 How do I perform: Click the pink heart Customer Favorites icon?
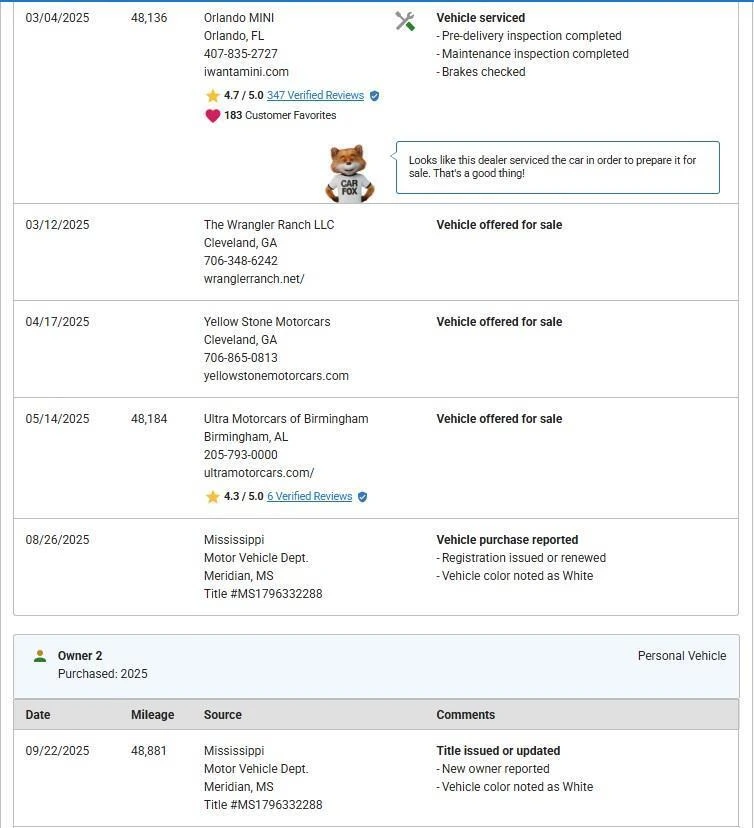[x=212, y=116]
